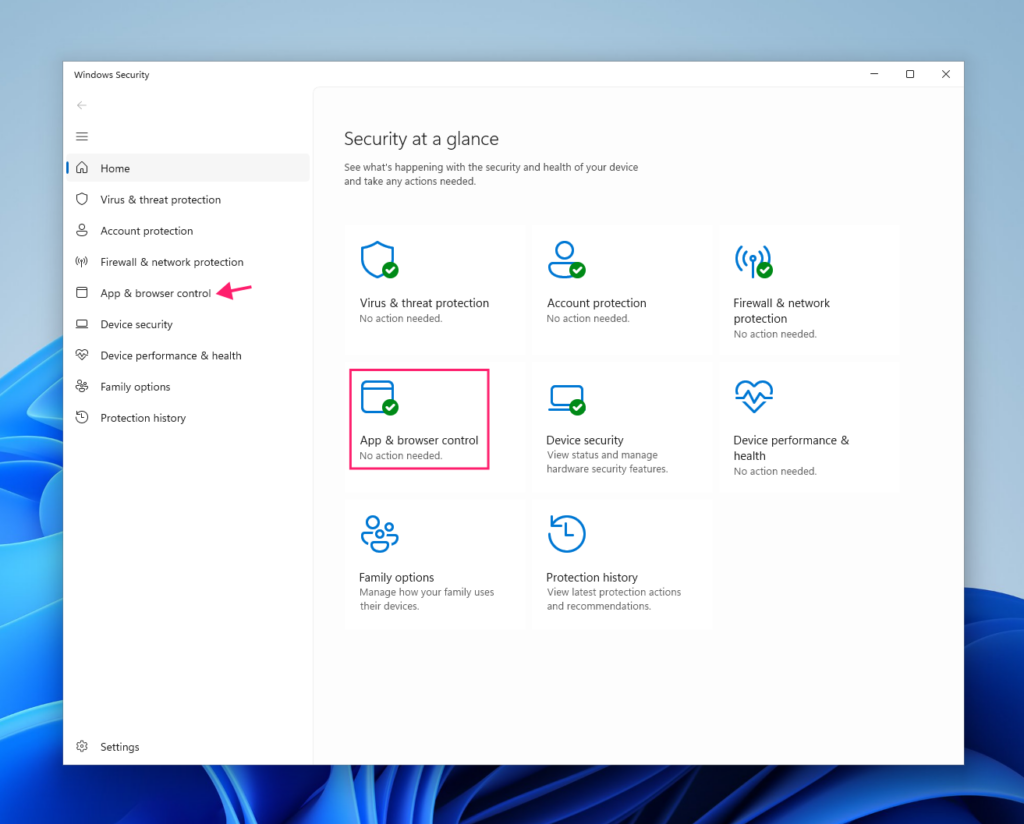1024x824 pixels.
Task: Click the large shield icon on the Virus & threat protection tile
Action: (x=379, y=260)
